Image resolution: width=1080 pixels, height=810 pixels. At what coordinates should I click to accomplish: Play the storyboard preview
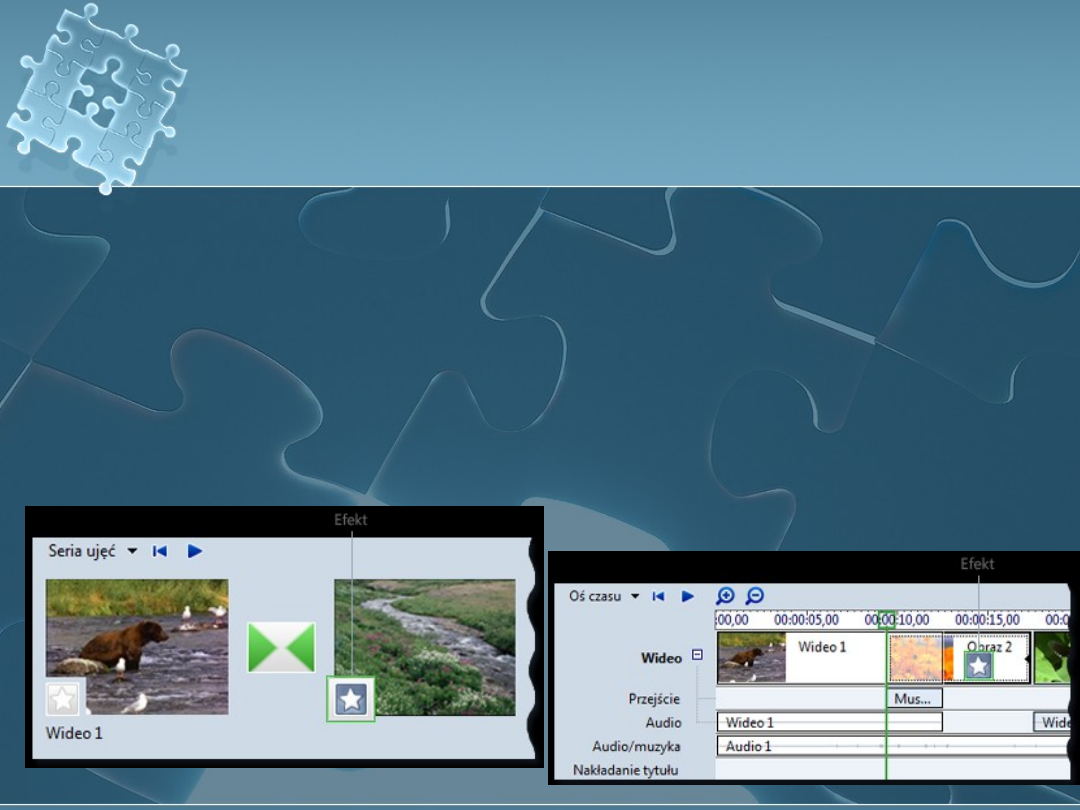195,551
